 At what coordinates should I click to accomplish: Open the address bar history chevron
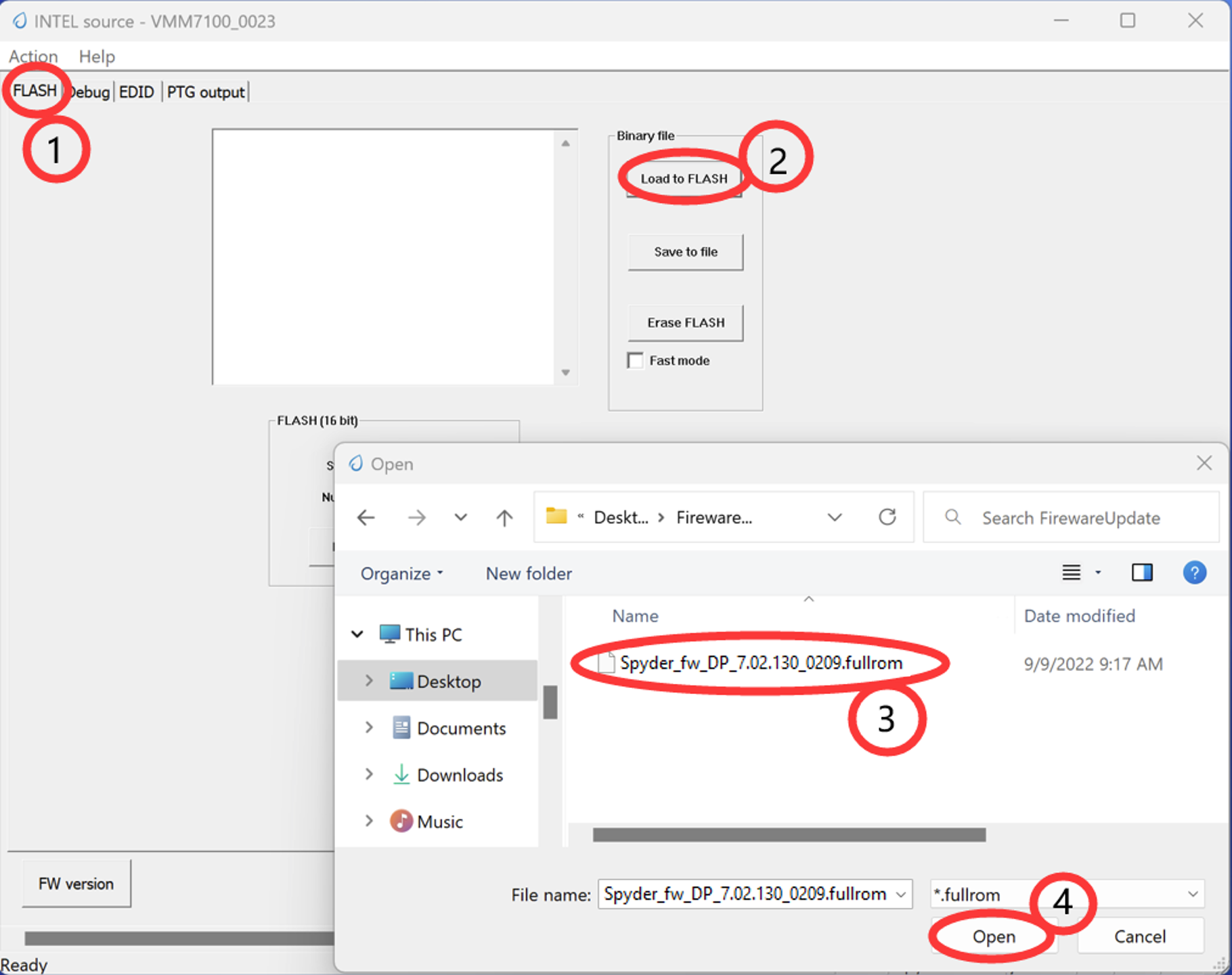click(x=834, y=517)
